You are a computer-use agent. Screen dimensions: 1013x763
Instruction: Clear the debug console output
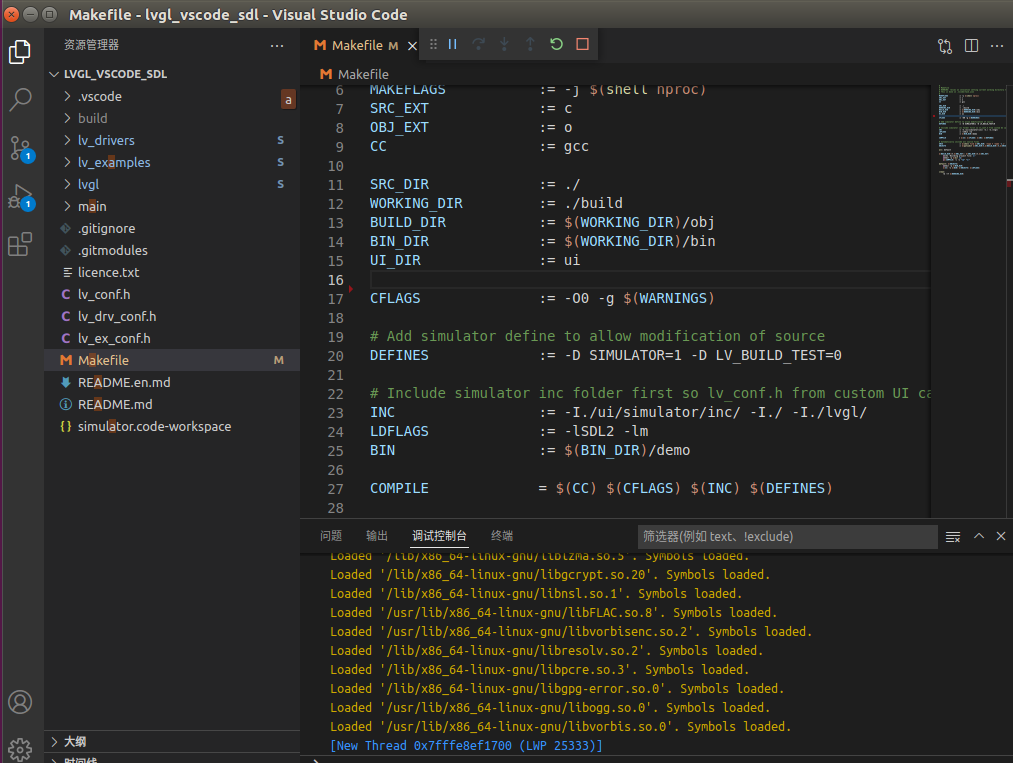[953, 537]
